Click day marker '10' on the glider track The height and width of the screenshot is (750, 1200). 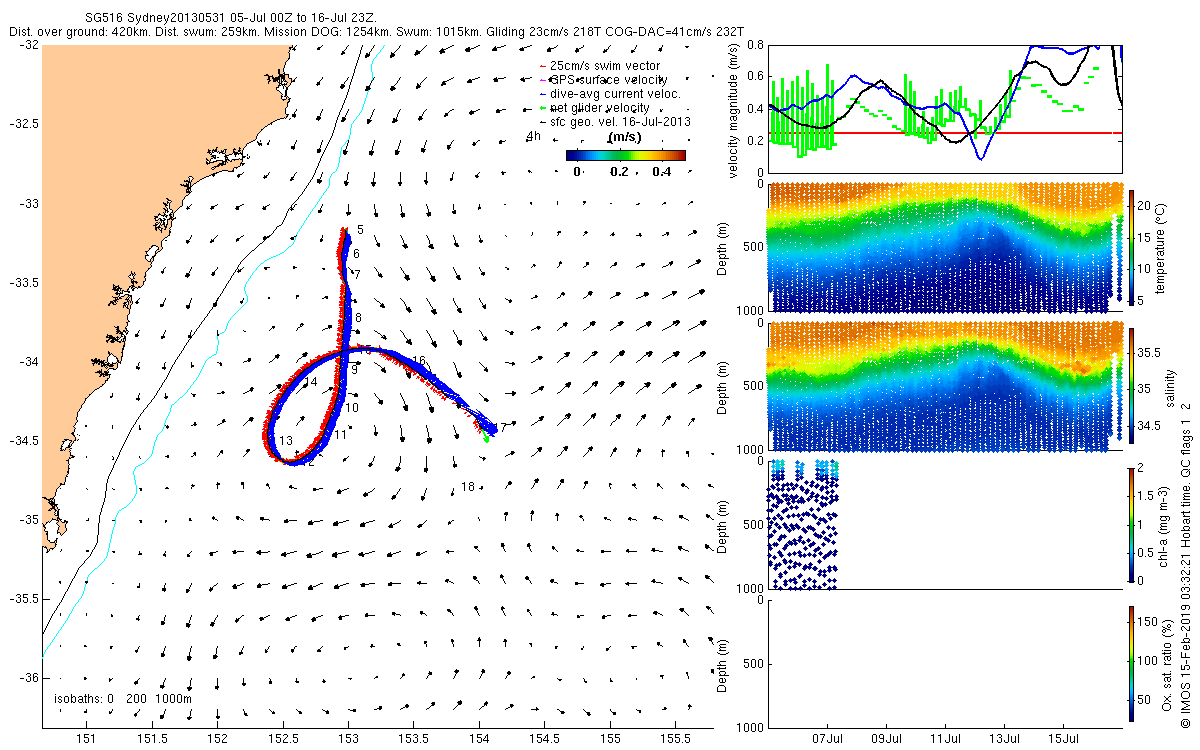point(352,407)
